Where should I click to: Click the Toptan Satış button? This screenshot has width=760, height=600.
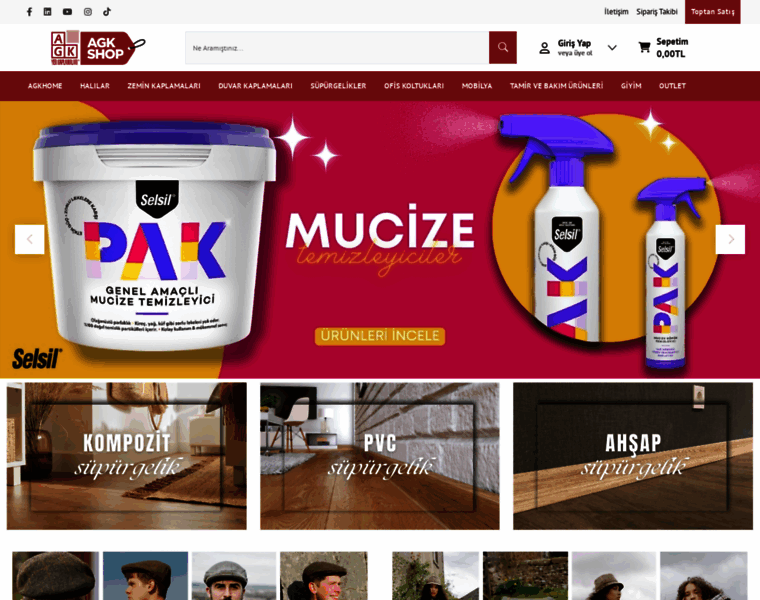pos(712,12)
